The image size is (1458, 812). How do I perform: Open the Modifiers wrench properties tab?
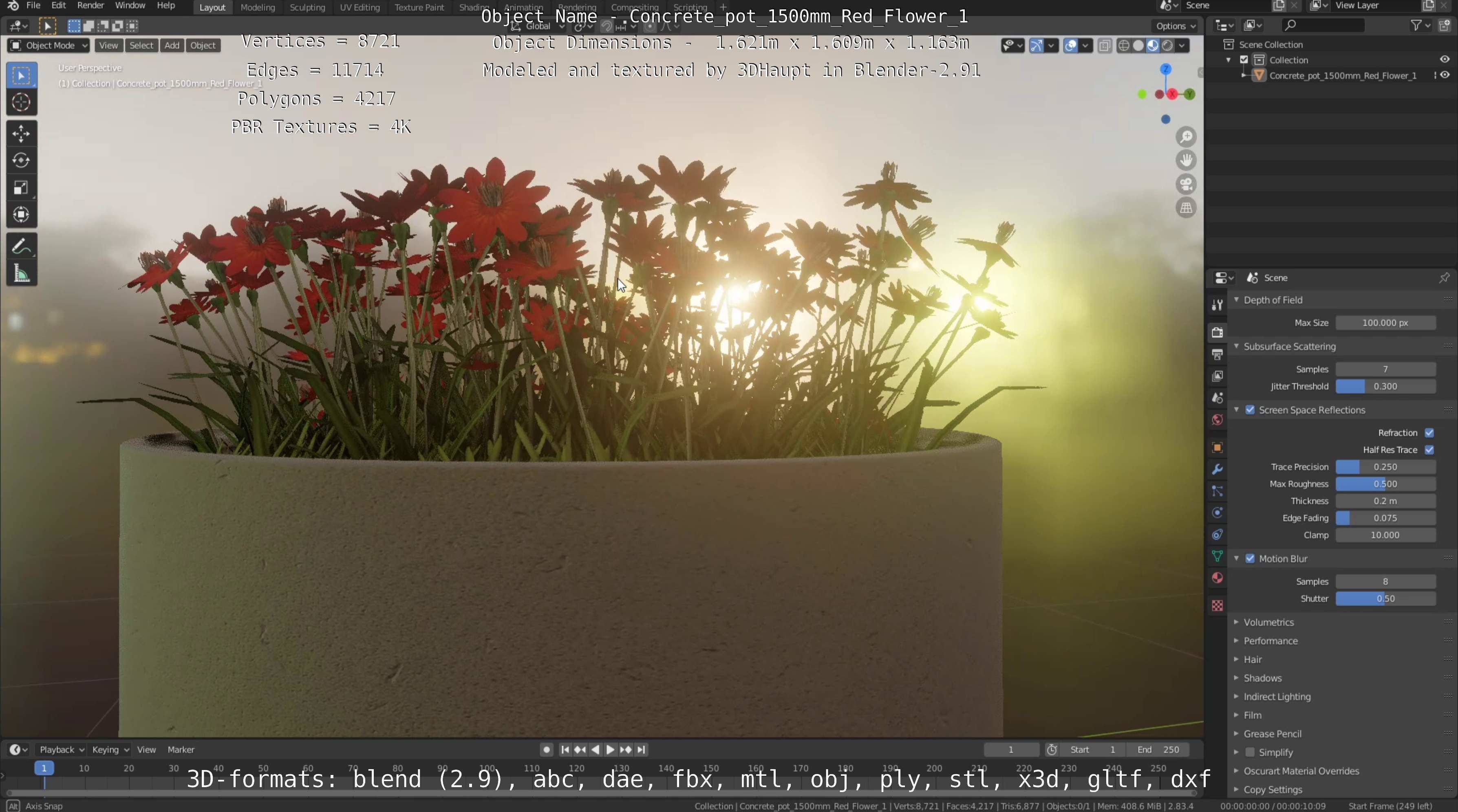coord(1217,469)
